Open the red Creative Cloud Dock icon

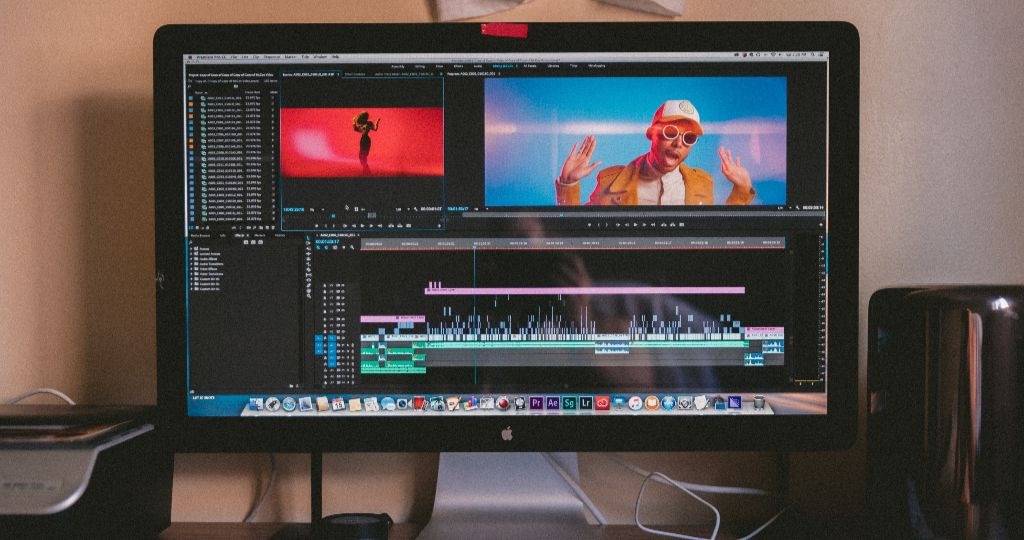602,403
